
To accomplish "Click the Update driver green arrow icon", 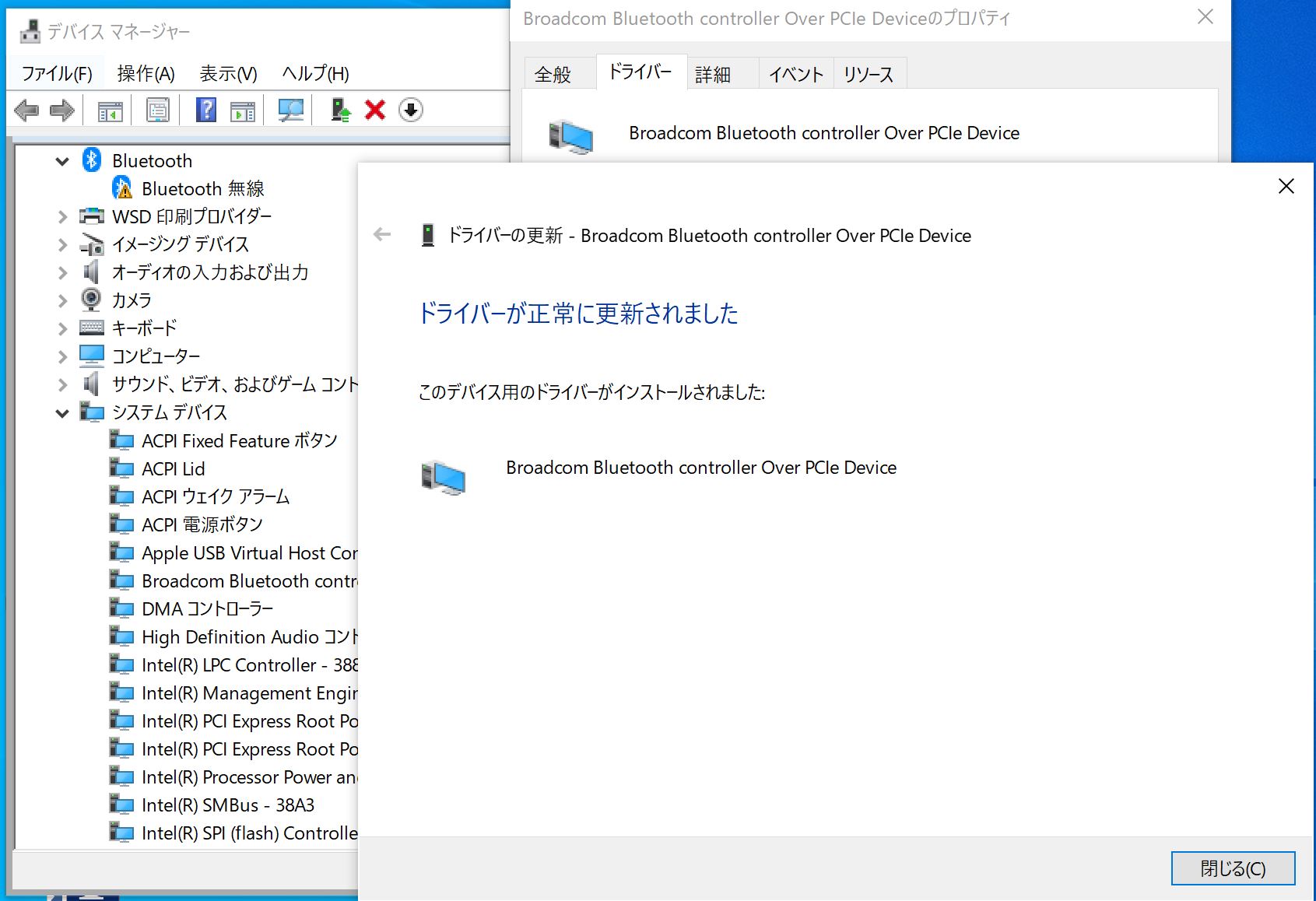I will [x=340, y=110].
